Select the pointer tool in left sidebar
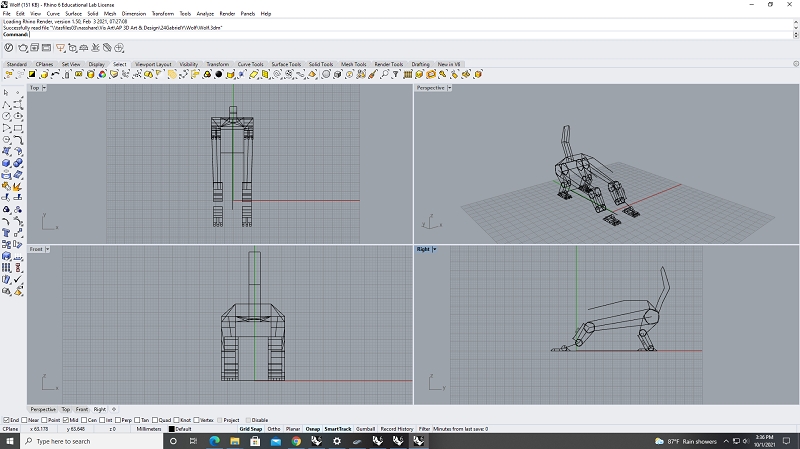The image size is (800, 449). [x=7, y=93]
